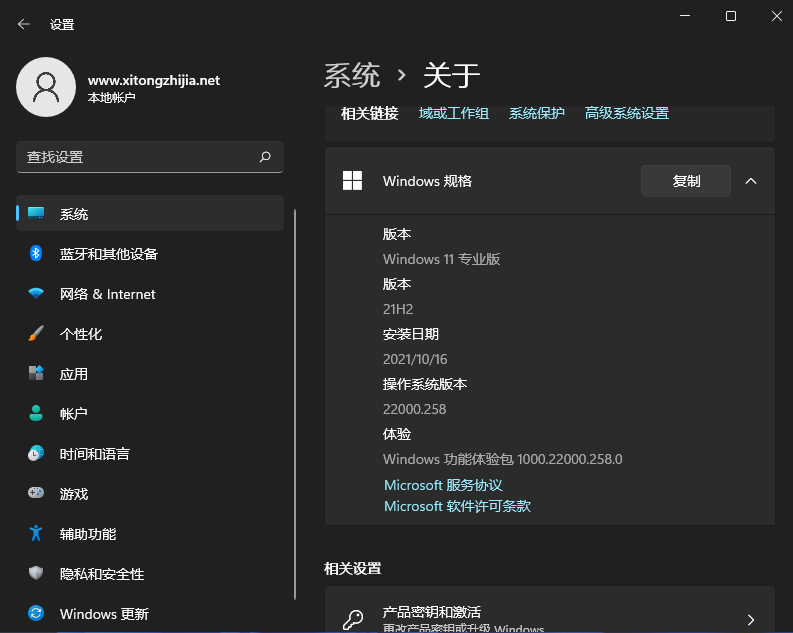Click the 游戏 gamepad icon

coord(36,493)
